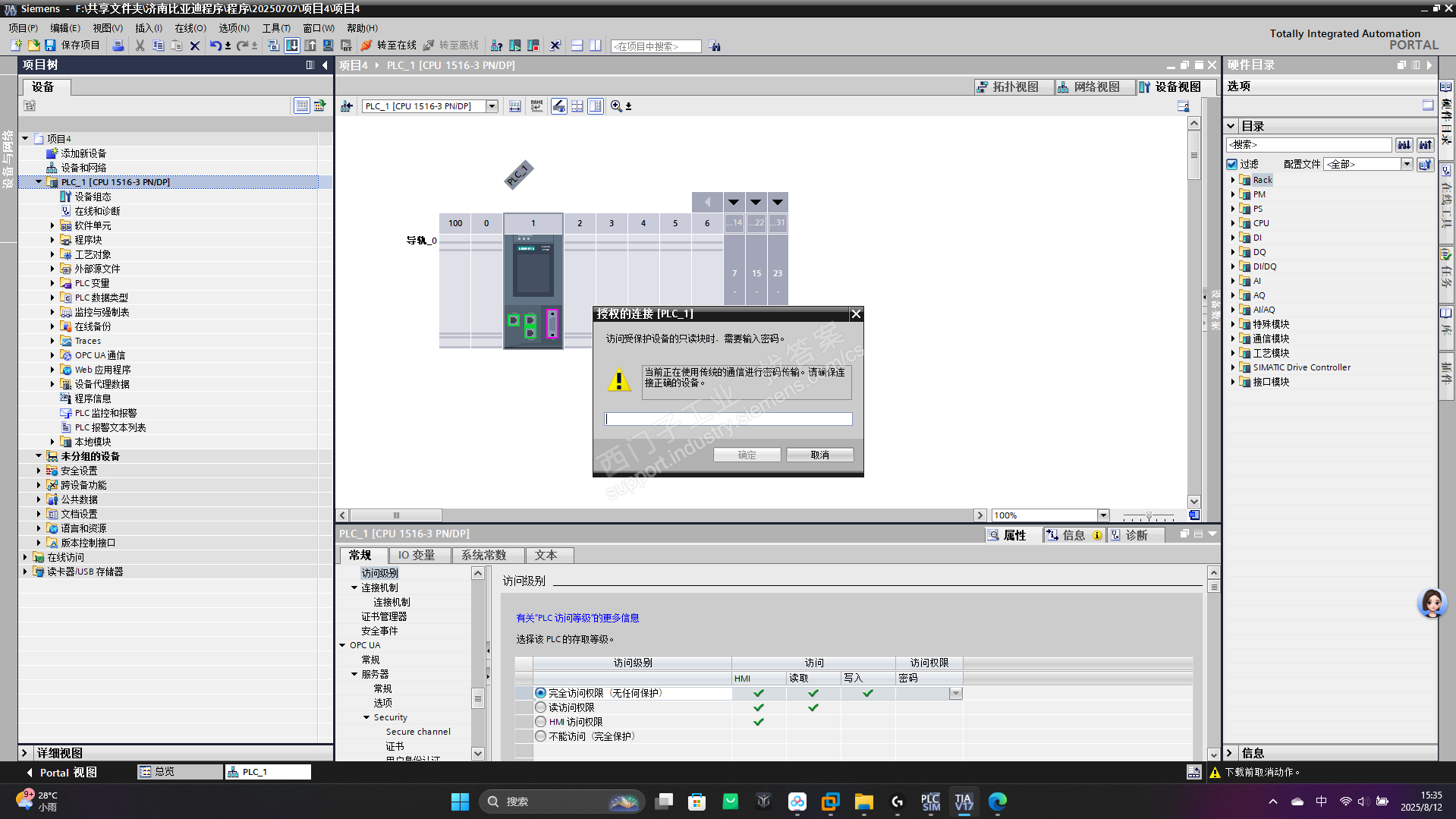Click the Upload from device toolbar icon

(310, 46)
